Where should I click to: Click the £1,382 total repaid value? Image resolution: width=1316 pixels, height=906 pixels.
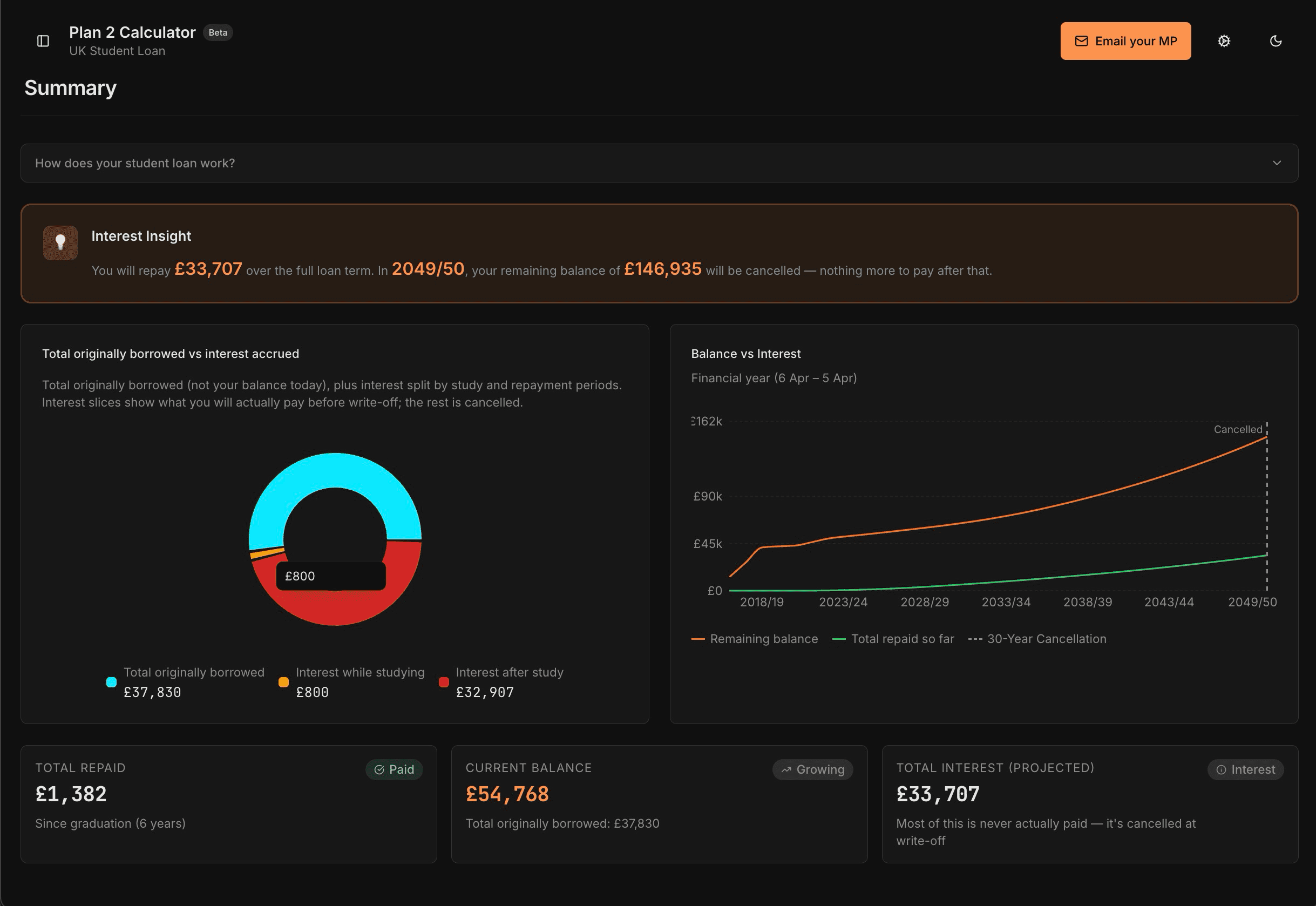(71, 794)
